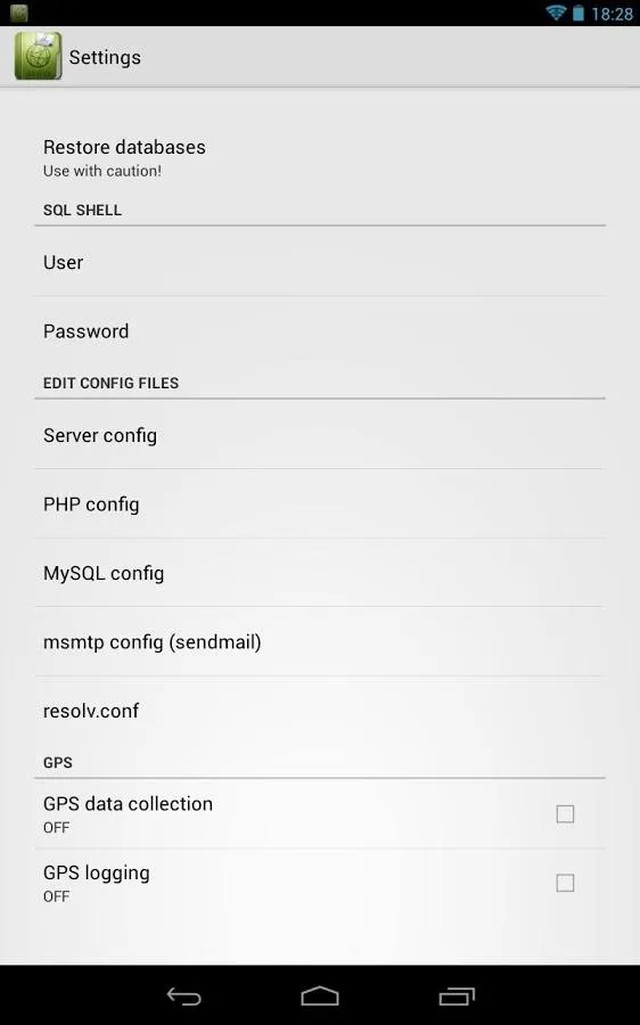Open msmtp config (sendmail) entry
Image resolution: width=640 pixels, height=1025 pixels.
pyautogui.click(x=152, y=642)
